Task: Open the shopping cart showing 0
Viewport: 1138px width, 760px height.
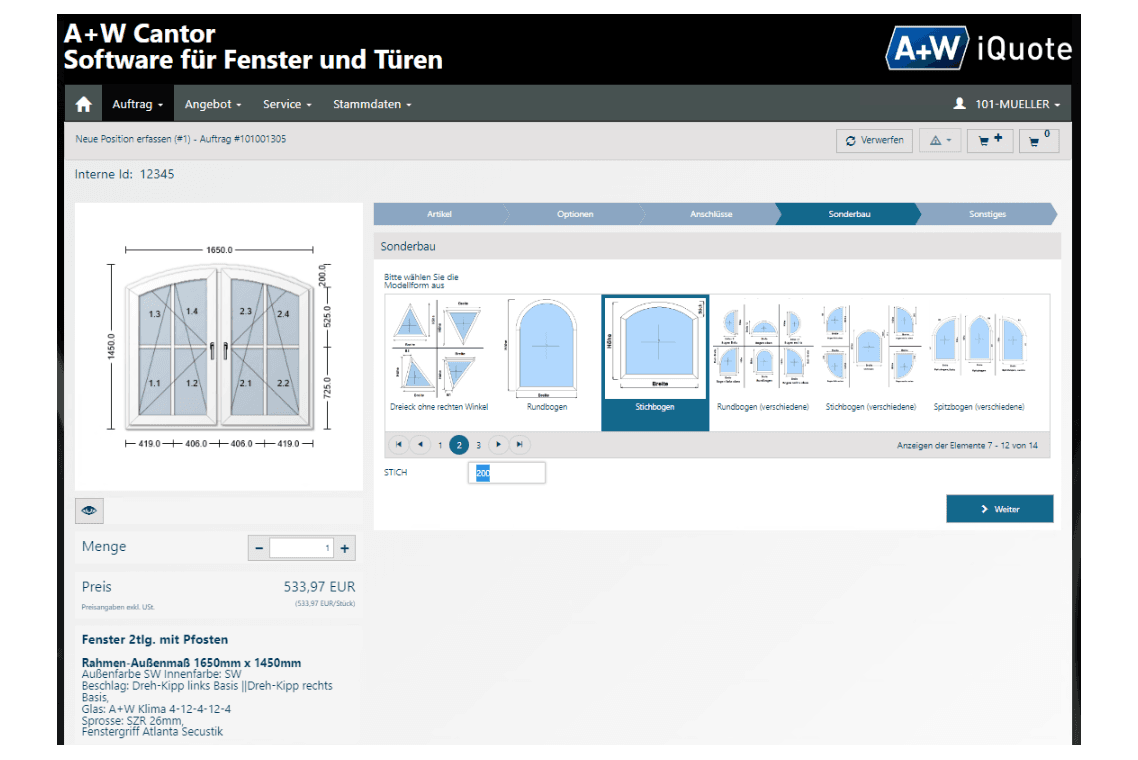Action: (x=1039, y=140)
